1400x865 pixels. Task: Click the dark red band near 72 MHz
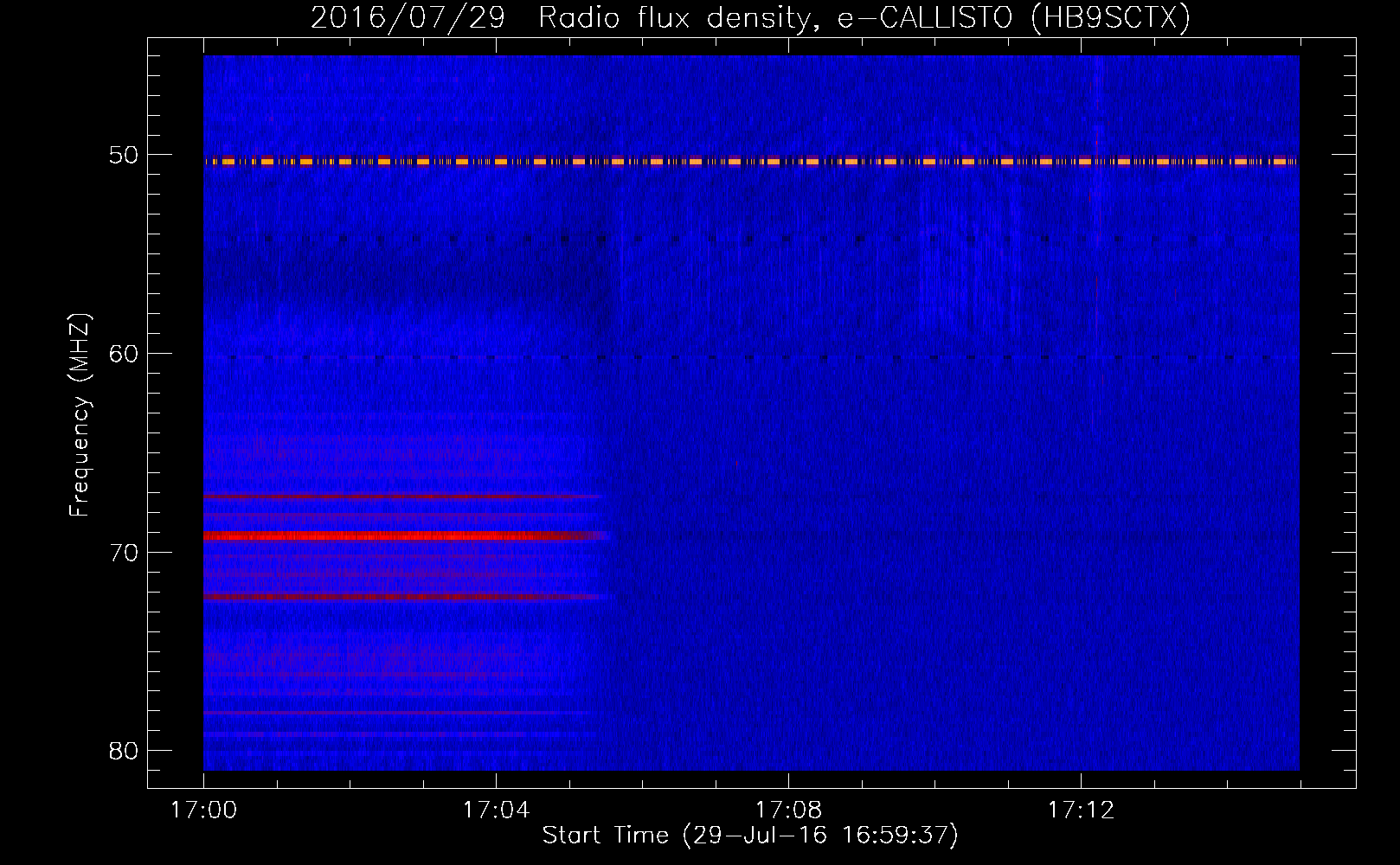click(x=407, y=597)
